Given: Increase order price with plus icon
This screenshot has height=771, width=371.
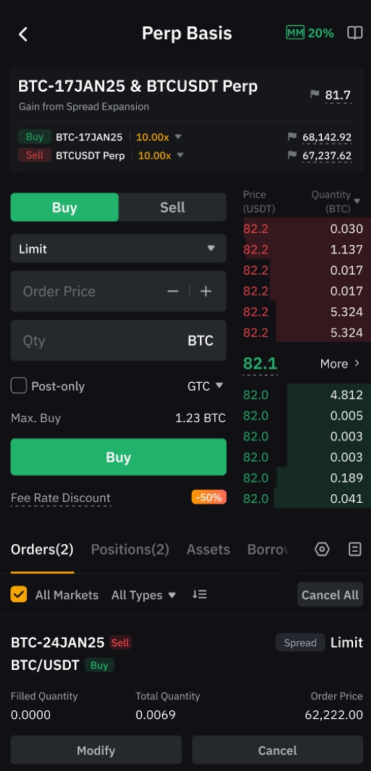Looking at the screenshot, I should pos(205,291).
